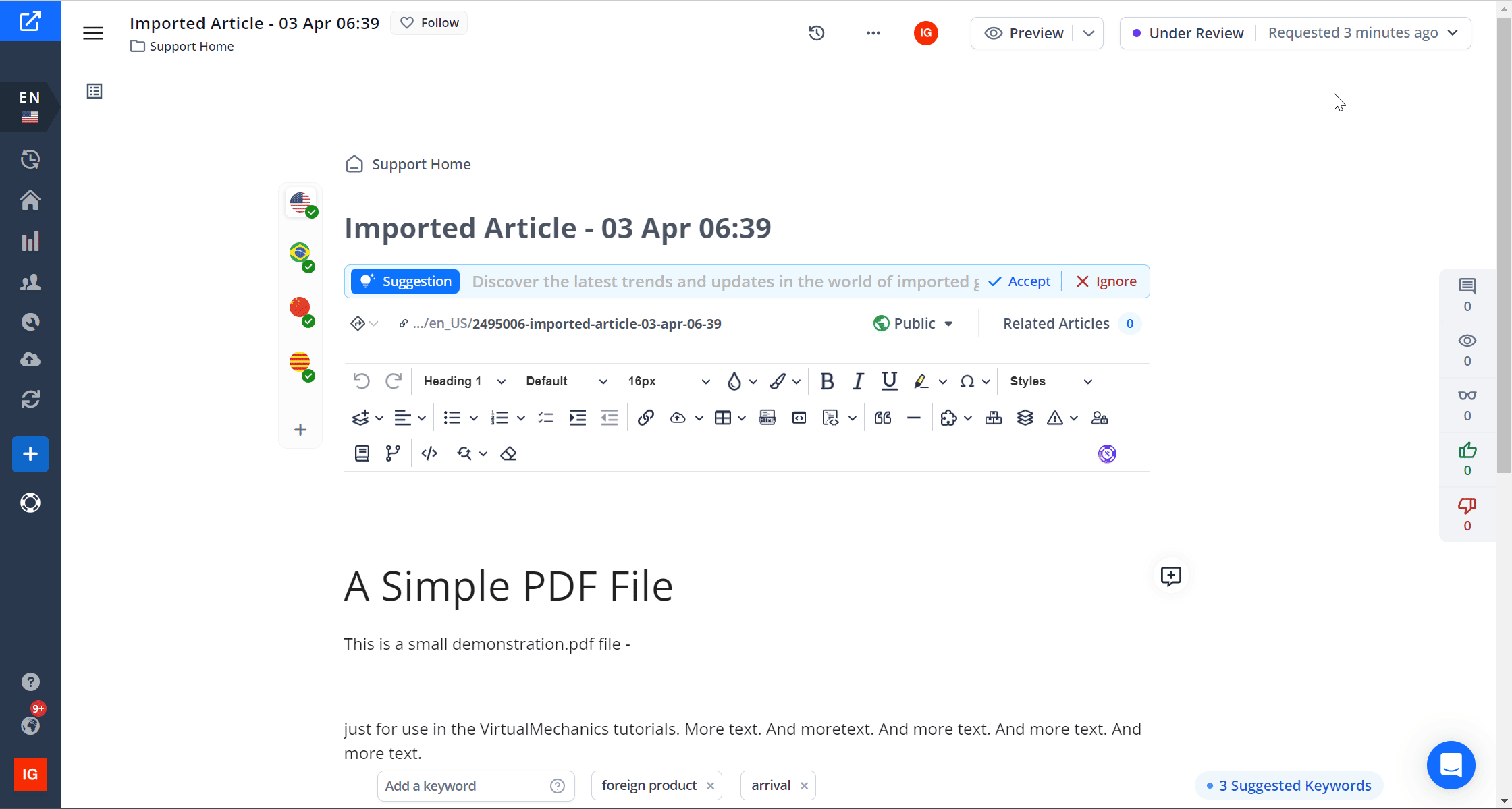1512x809 pixels.
Task: Open the Support Home menu item
Action: click(183, 46)
